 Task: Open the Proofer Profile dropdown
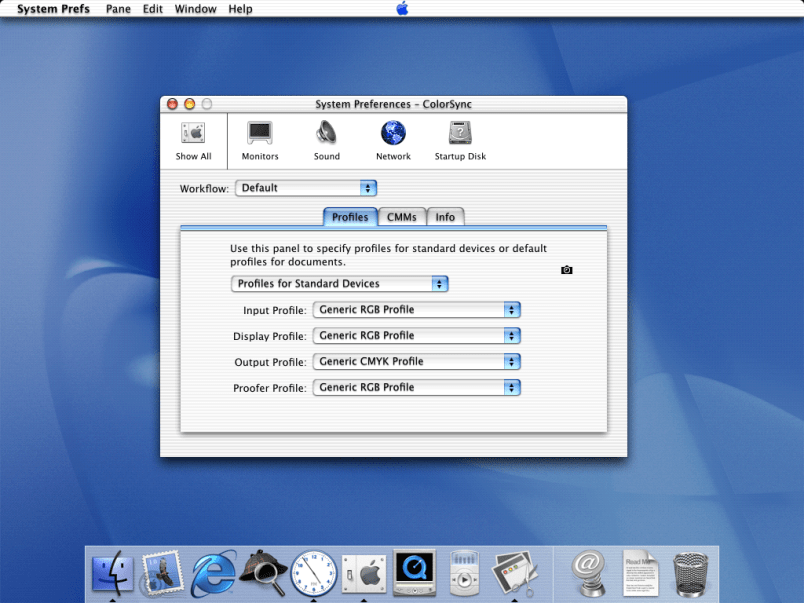(x=416, y=388)
